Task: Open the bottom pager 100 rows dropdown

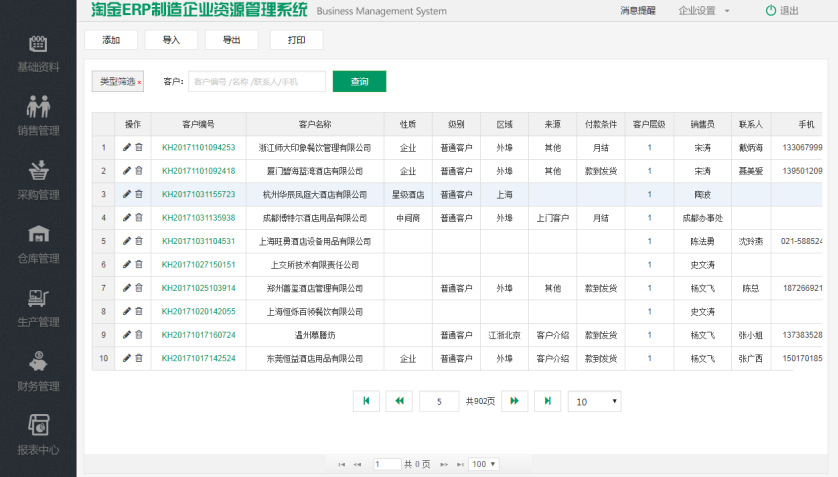Action: tap(484, 464)
